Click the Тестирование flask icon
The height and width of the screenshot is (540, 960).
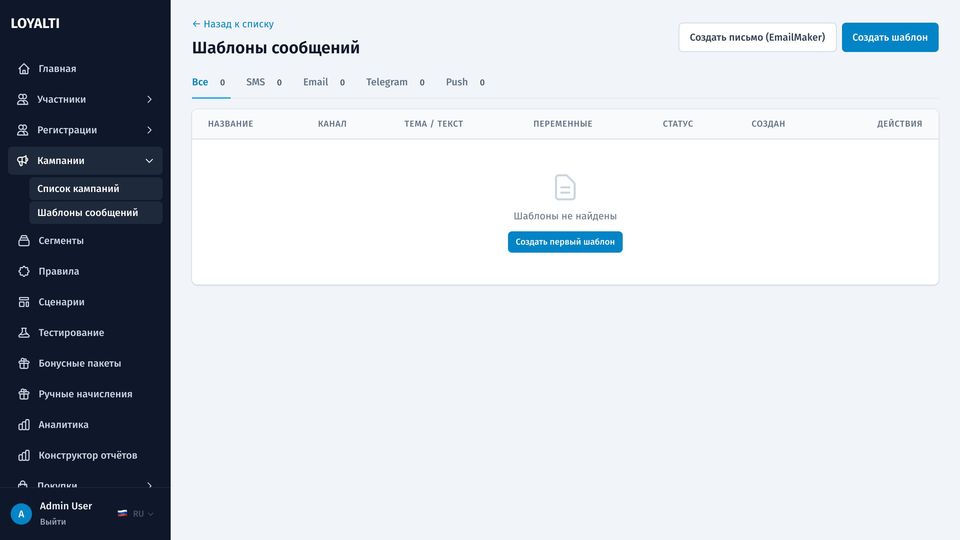(24, 332)
